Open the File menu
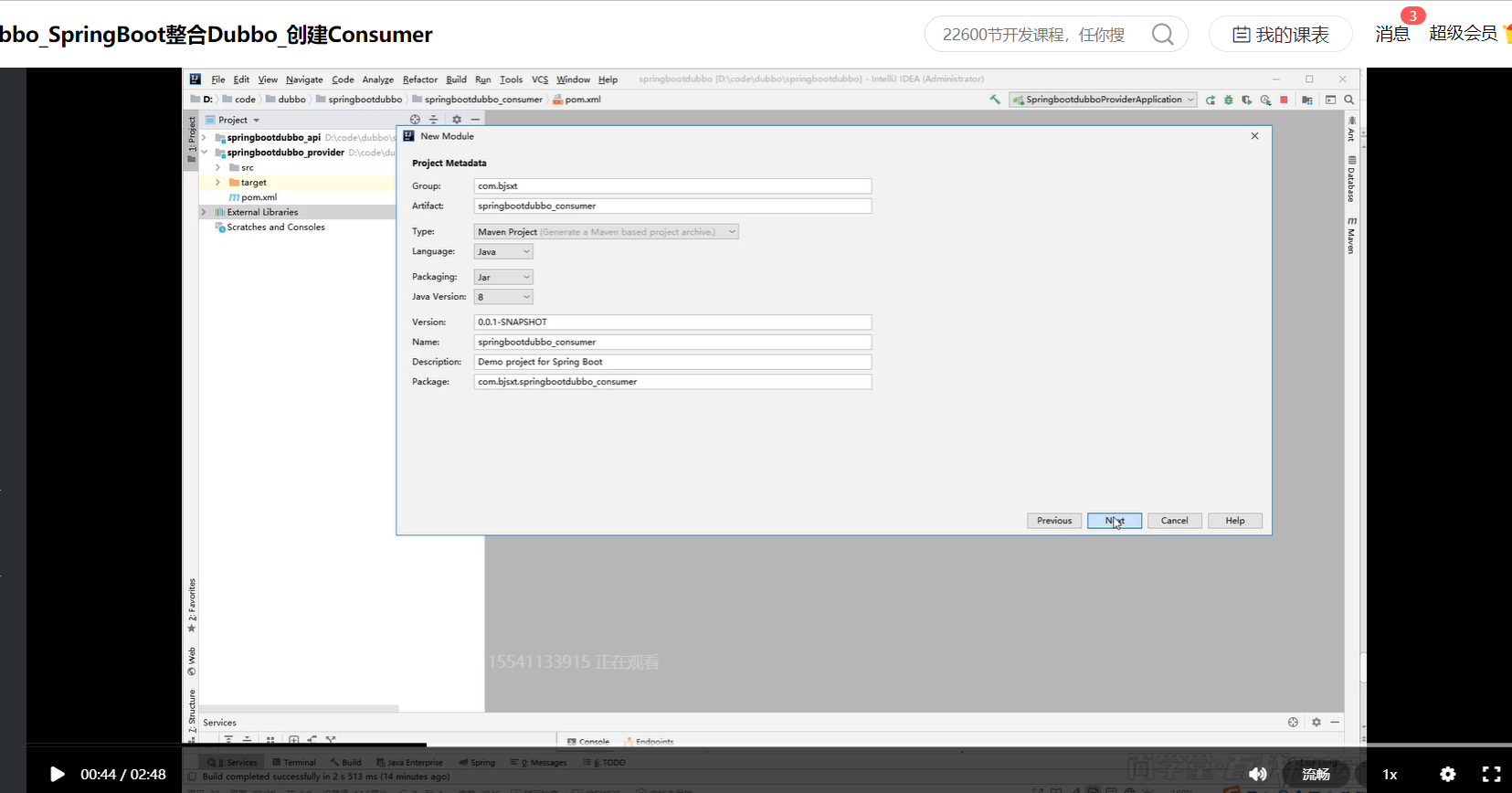The height and width of the screenshot is (793, 1512). click(x=218, y=79)
